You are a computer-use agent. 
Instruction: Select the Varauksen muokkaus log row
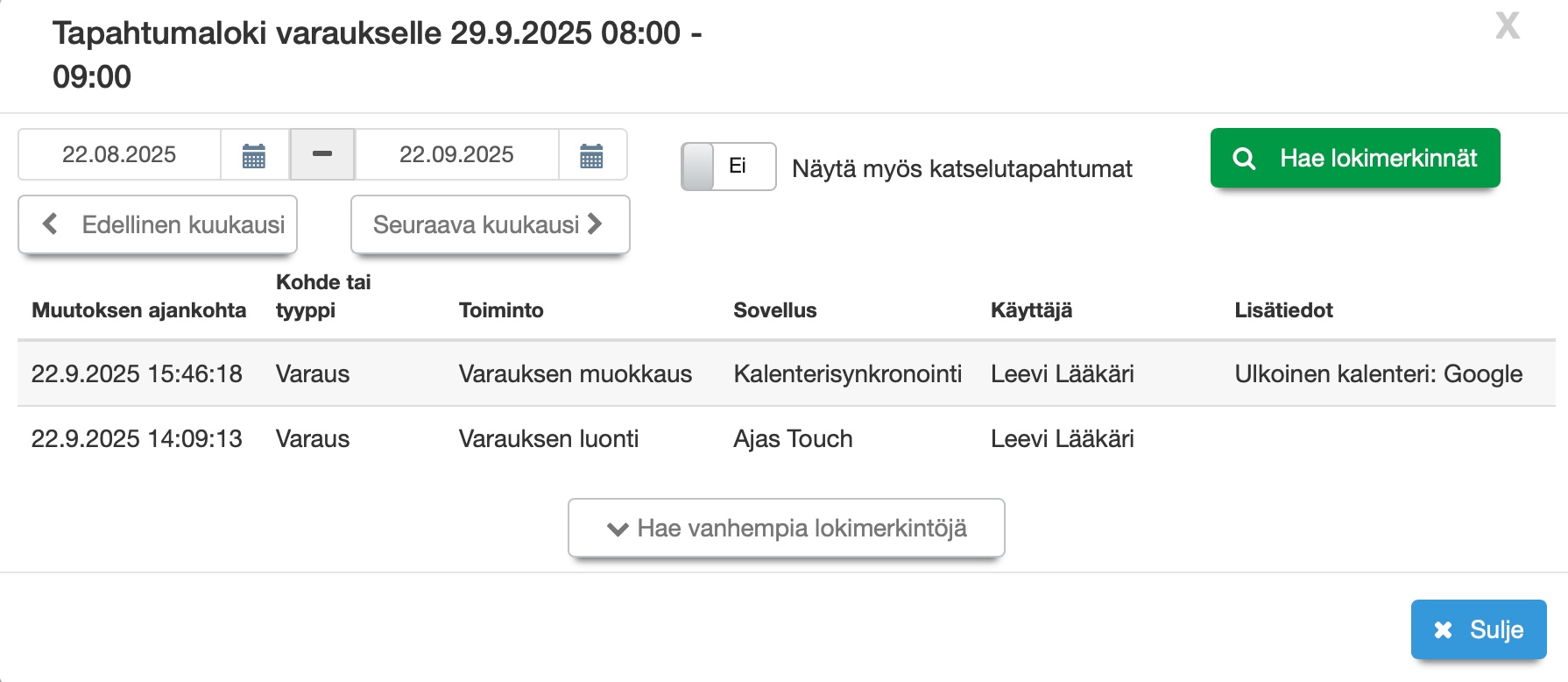[575, 373]
